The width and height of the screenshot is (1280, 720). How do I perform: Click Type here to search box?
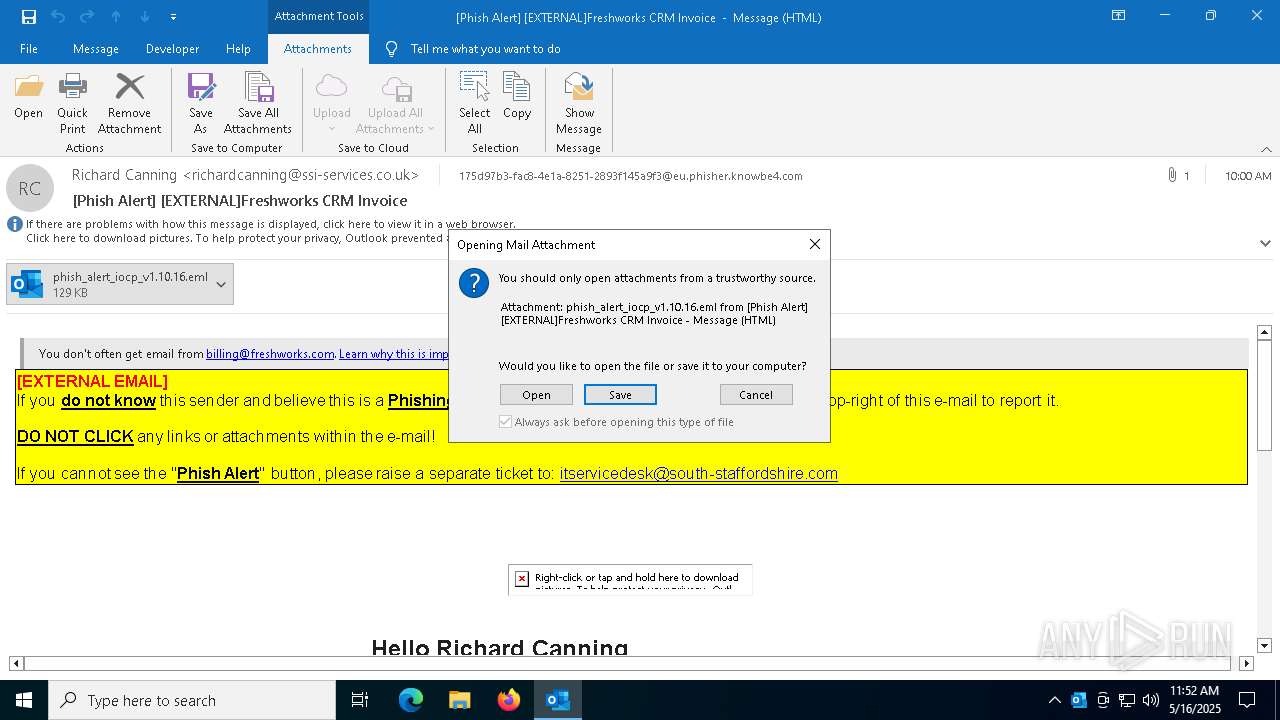click(x=192, y=700)
